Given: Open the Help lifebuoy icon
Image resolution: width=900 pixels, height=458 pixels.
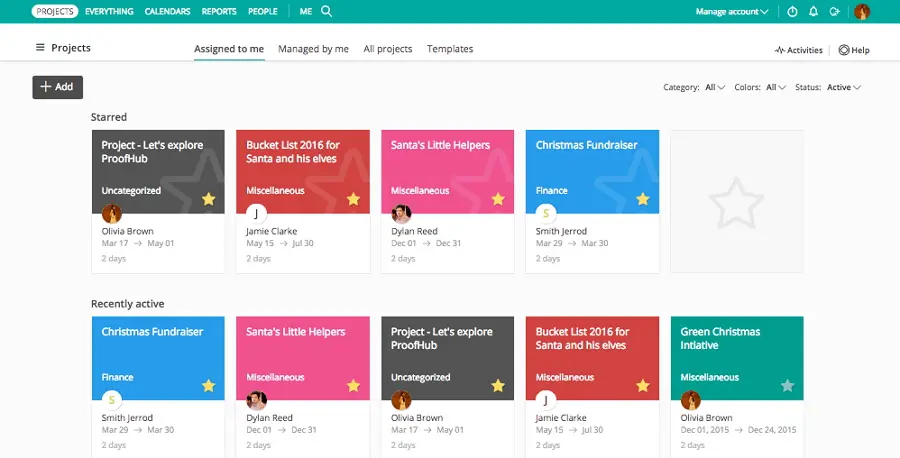Looking at the screenshot, I should (x=844, y=50).
